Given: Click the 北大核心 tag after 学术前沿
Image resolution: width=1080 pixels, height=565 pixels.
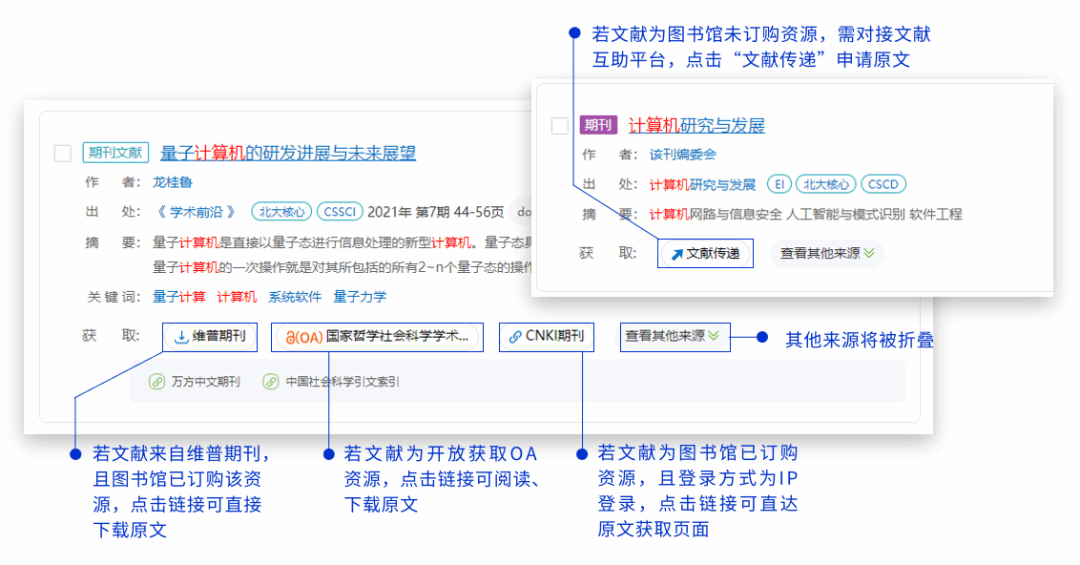Looking at the screenshot, I should [x=280, y=211].
